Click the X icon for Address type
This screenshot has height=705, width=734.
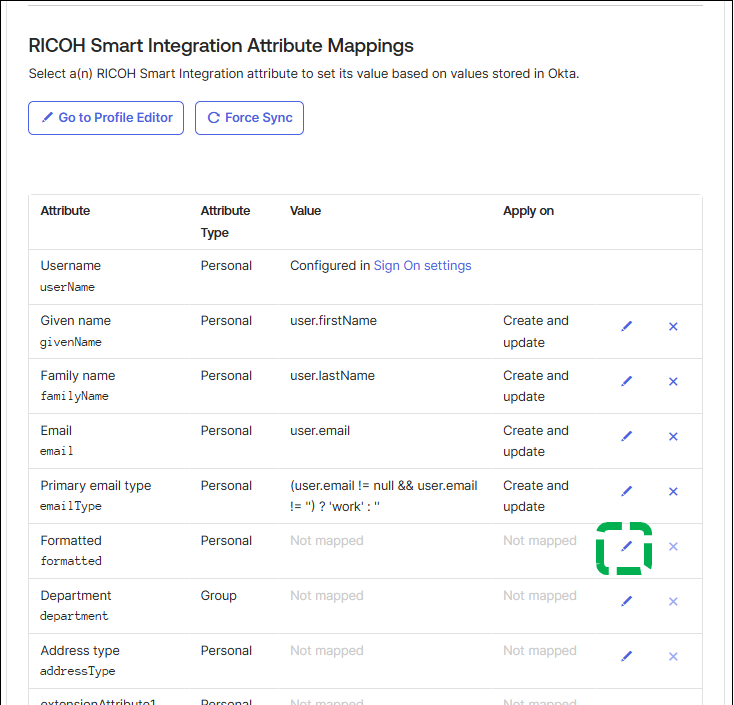tap(673, 656)
